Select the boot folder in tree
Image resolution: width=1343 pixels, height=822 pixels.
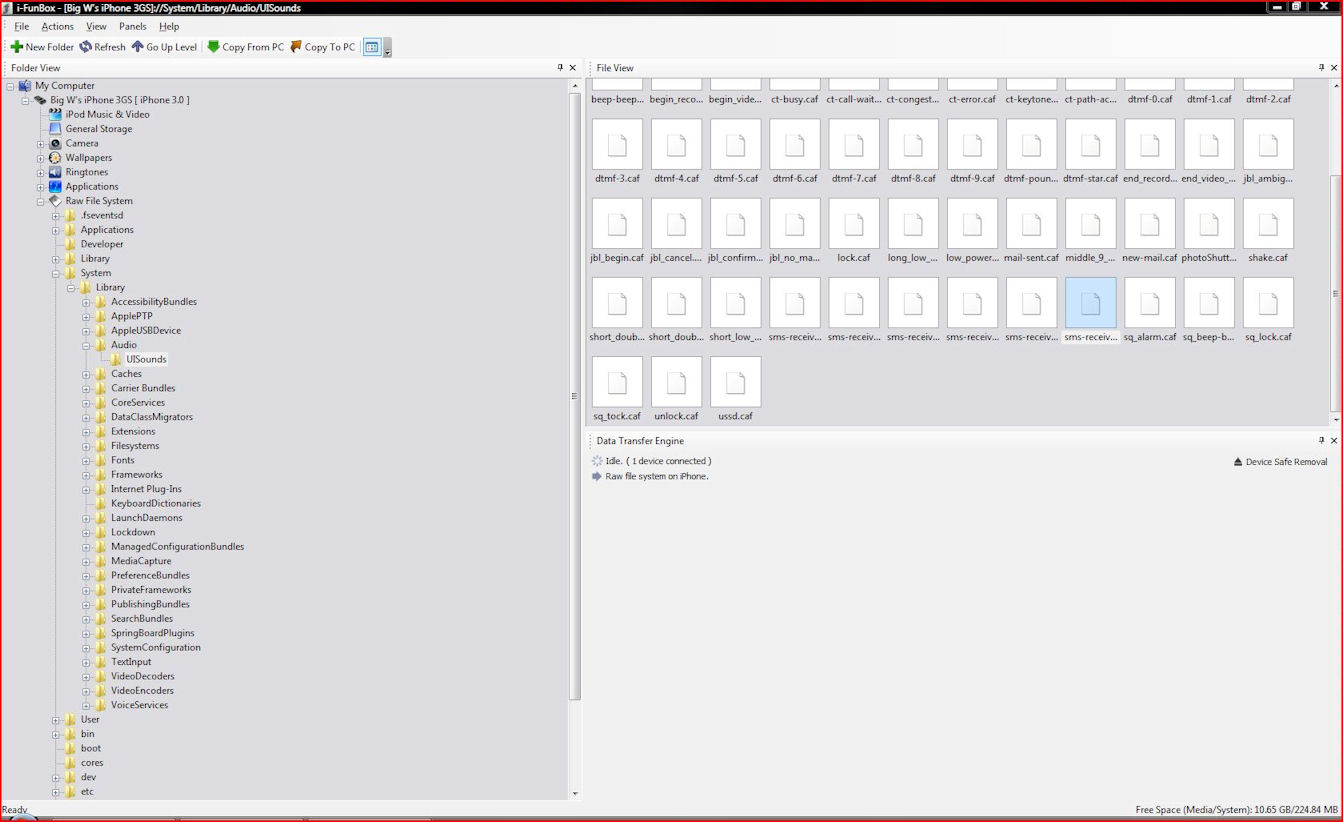[91, 748]
